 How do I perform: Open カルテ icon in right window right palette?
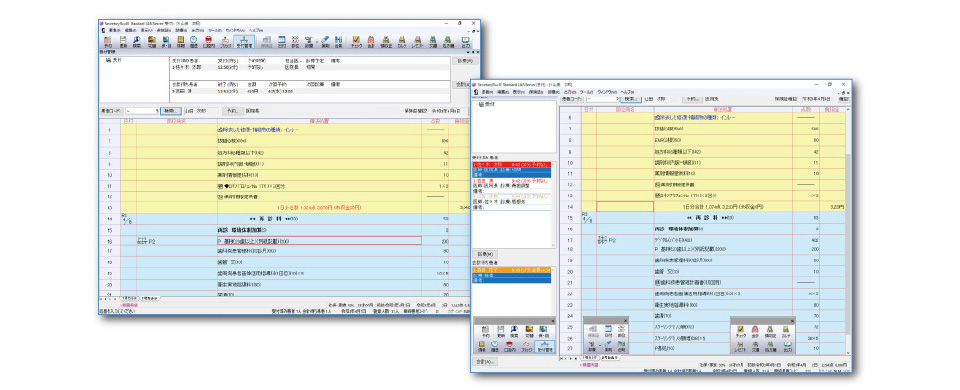(x=785, y=331)
